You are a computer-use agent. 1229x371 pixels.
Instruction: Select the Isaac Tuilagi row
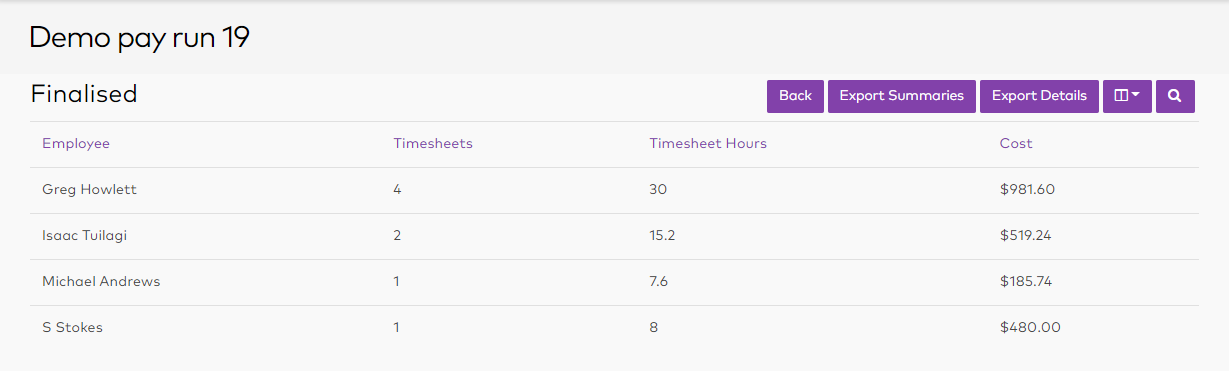[614, 236]
